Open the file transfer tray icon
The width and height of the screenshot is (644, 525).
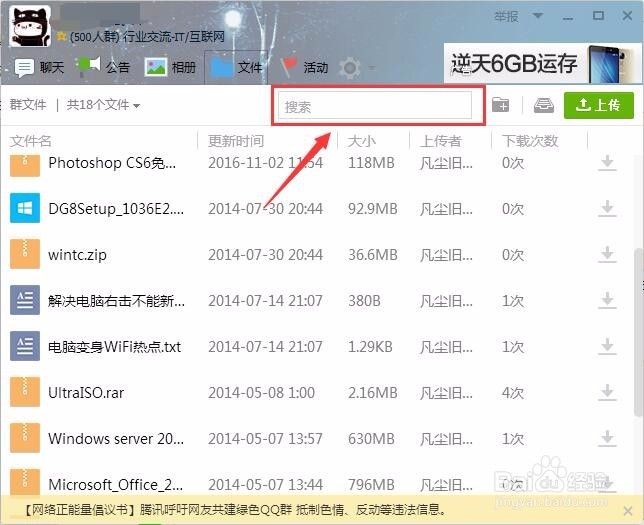(x=543, y=105)
